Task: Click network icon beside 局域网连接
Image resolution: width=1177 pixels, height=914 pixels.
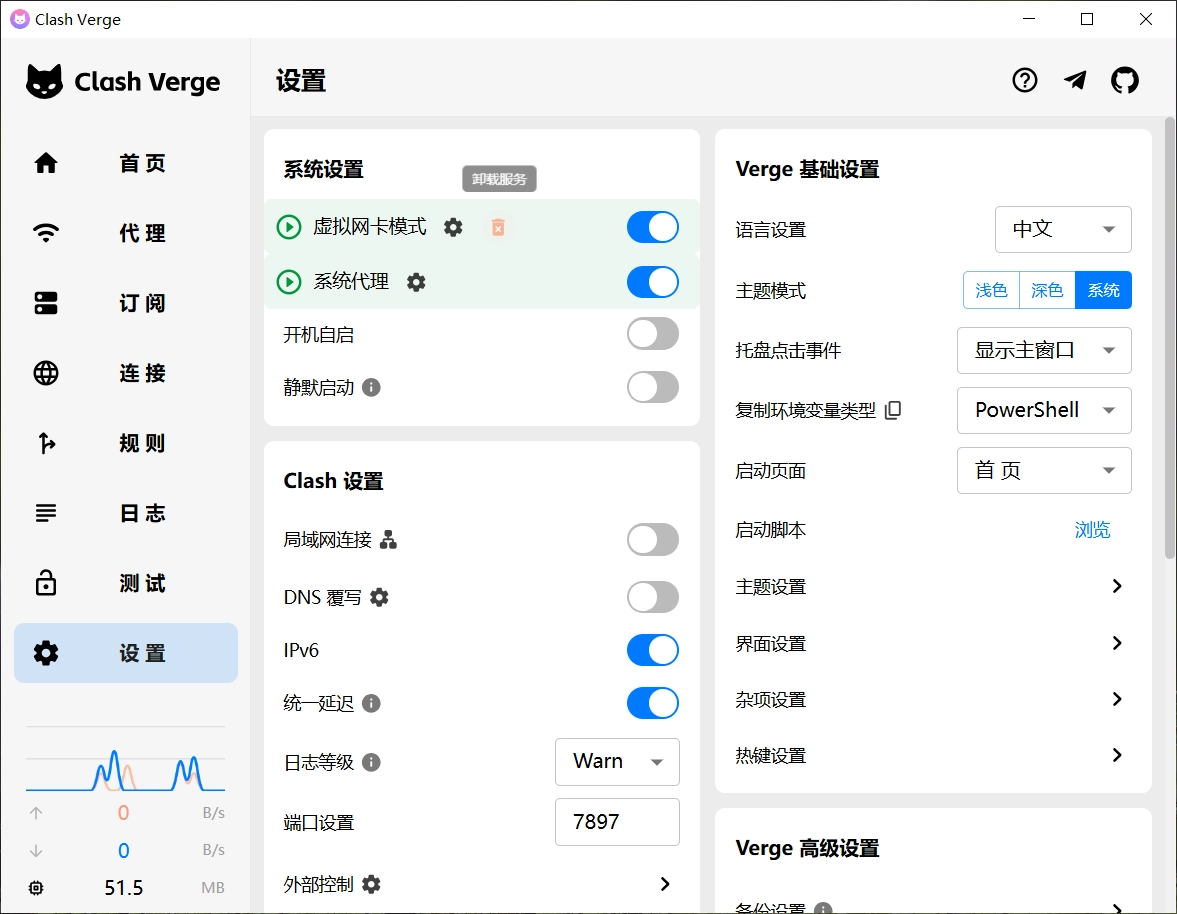Action: [388, 540]
